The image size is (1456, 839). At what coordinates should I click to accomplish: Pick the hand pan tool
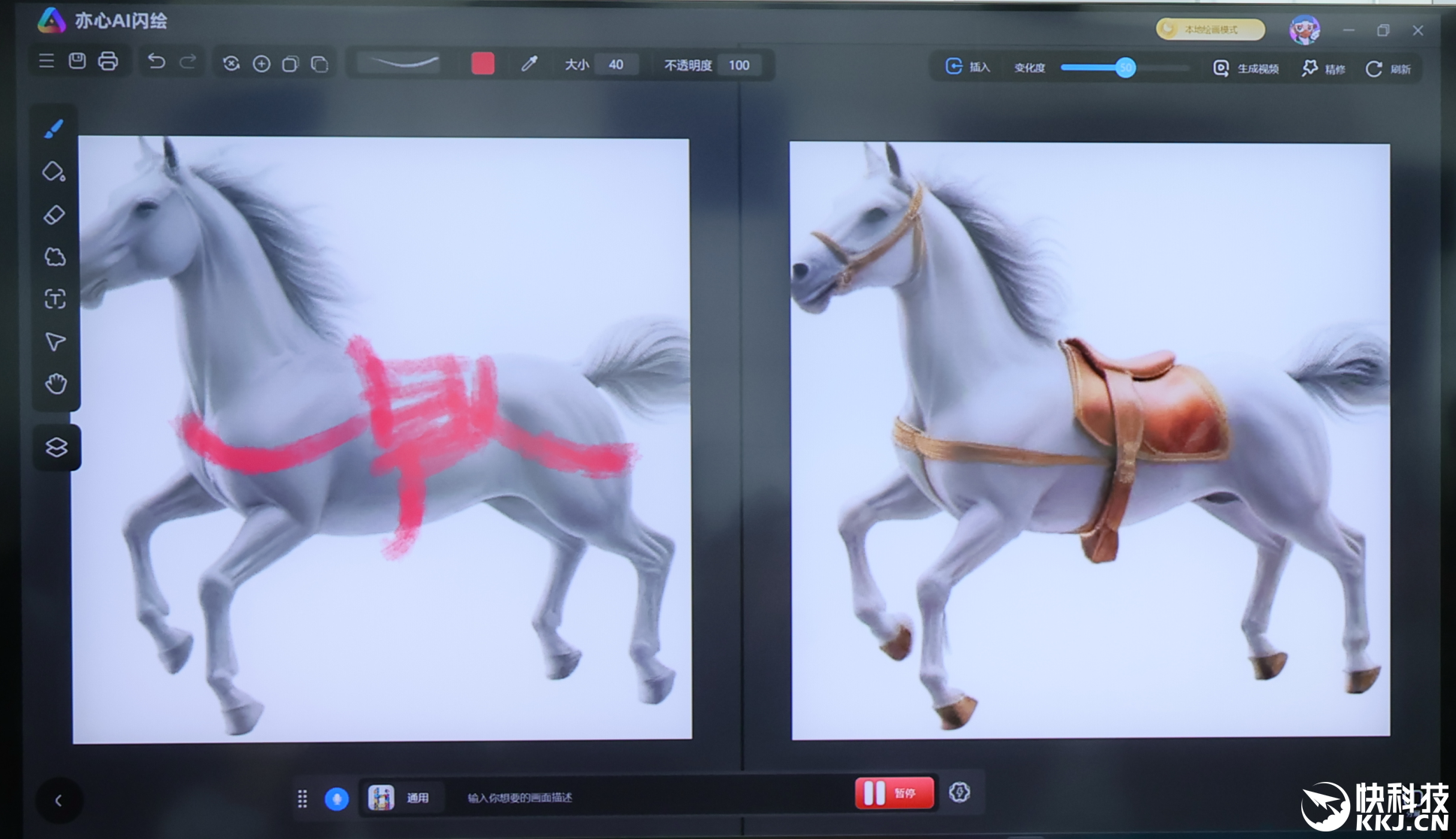coord(56,384)
